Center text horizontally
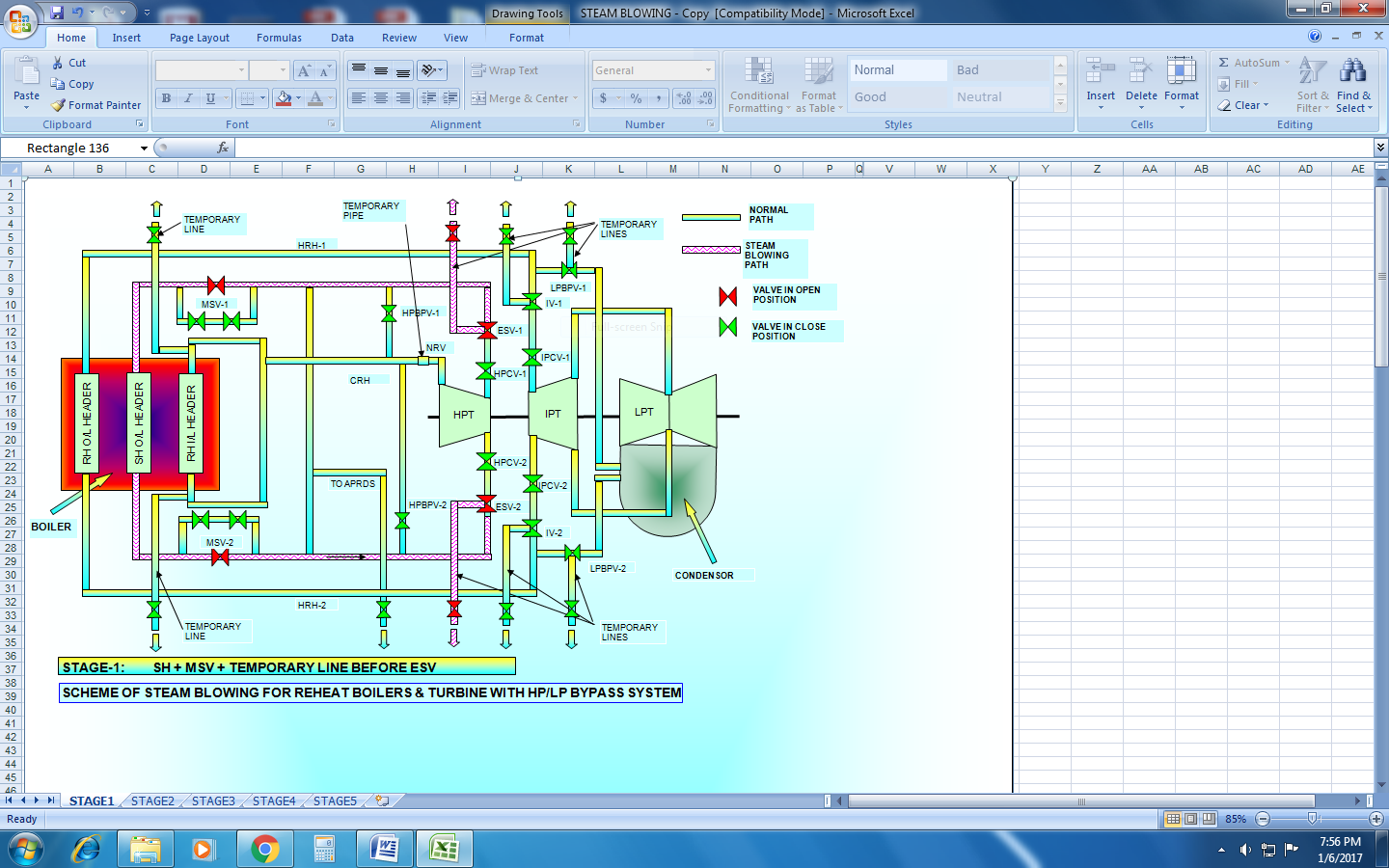The width and height of the screenshot is (1389, 868). pos(381,98)
